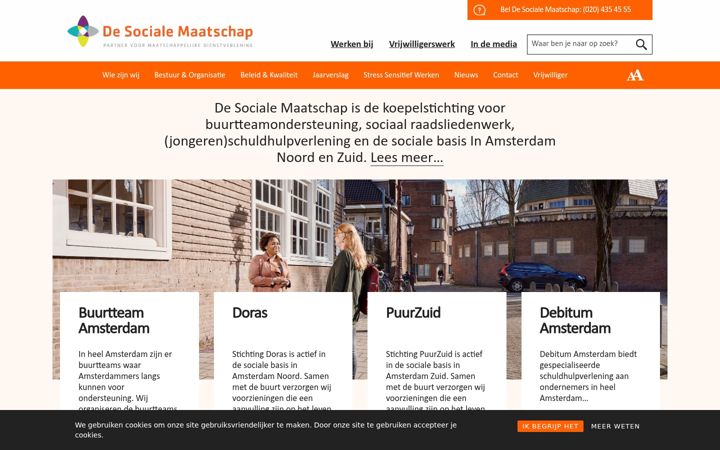
Task: Open the Wie zijn wij menu item
Action: point(121,75)
